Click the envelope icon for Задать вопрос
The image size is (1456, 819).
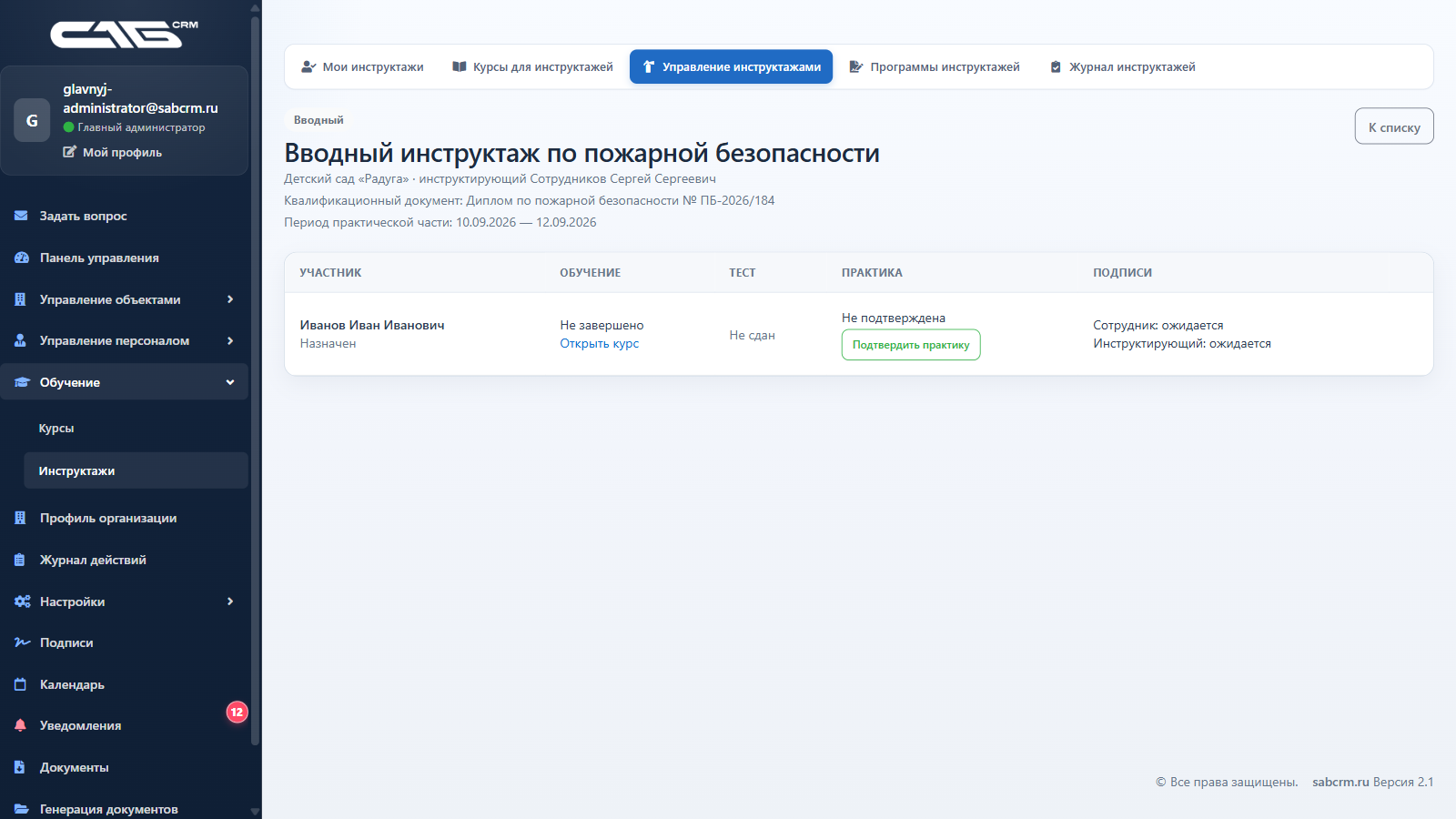click(x=21, y=216)
